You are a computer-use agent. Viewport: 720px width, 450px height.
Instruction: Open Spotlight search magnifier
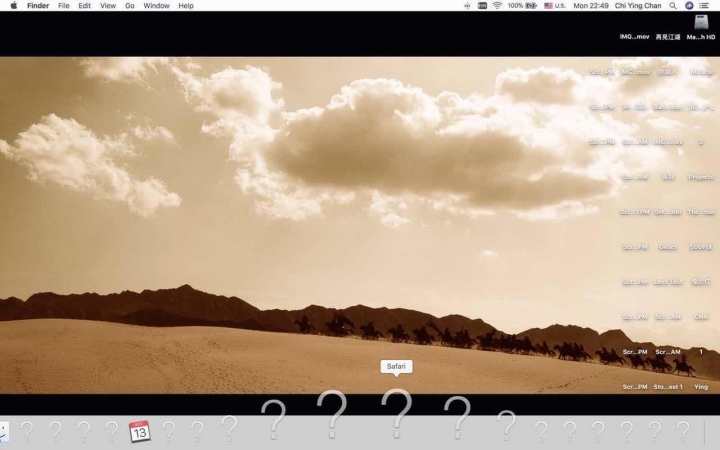673,6
